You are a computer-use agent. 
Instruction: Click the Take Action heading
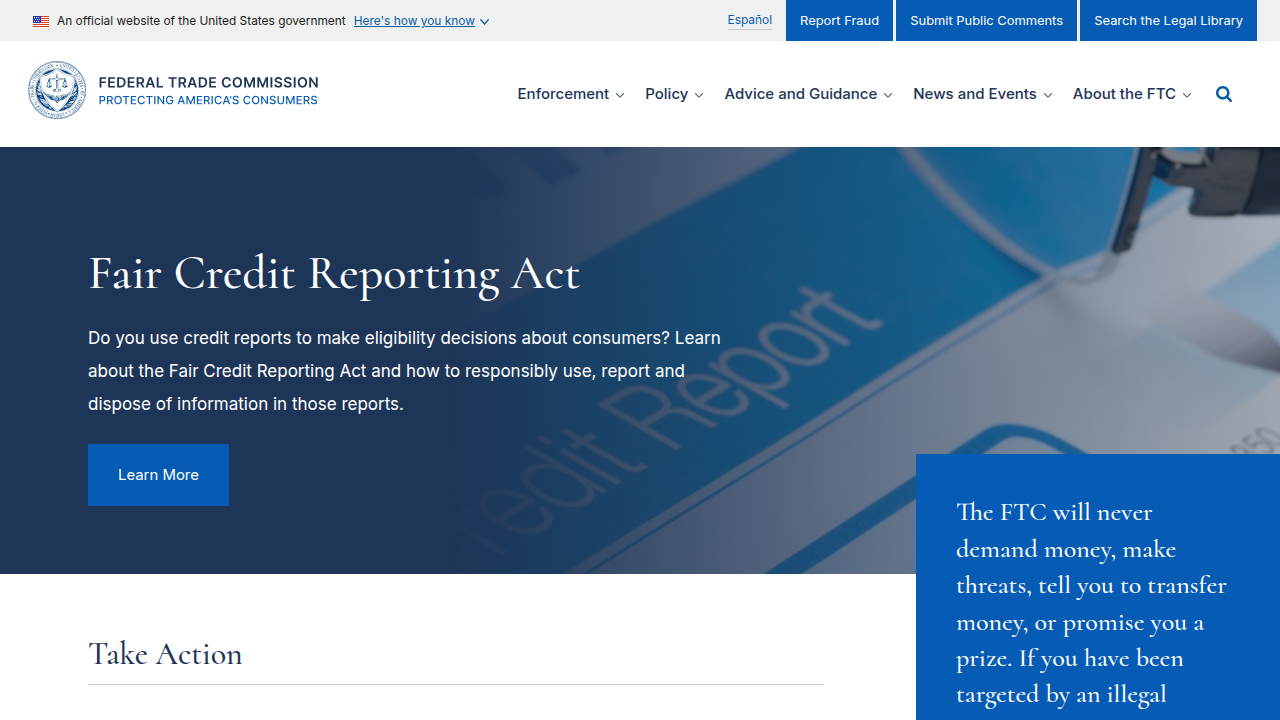[x=165, y=654]
